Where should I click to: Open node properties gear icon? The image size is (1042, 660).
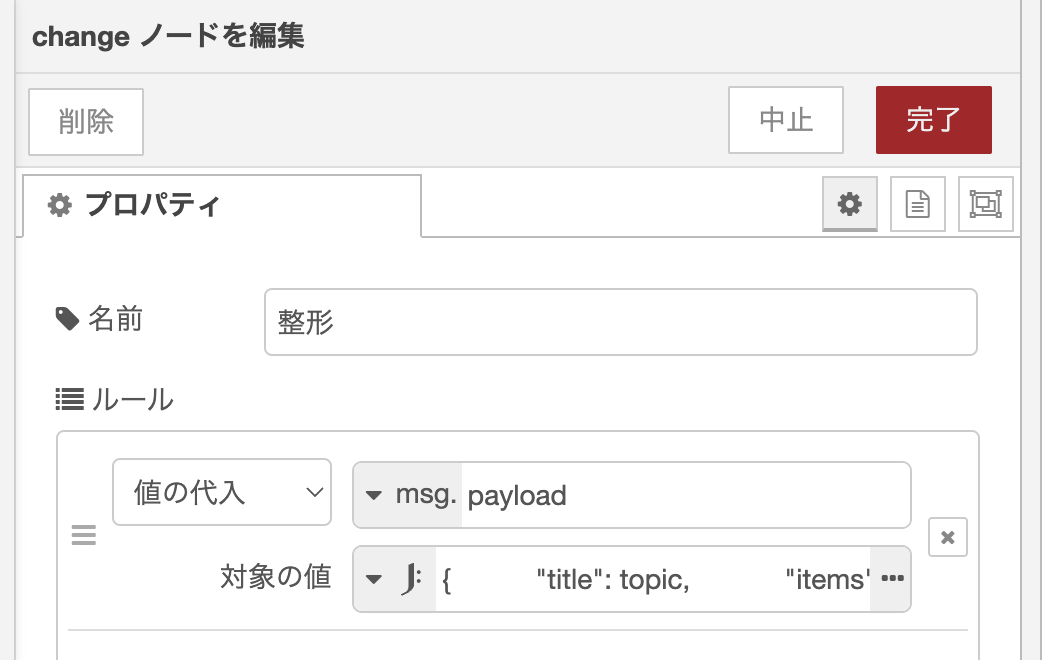(x=849, y=203)
